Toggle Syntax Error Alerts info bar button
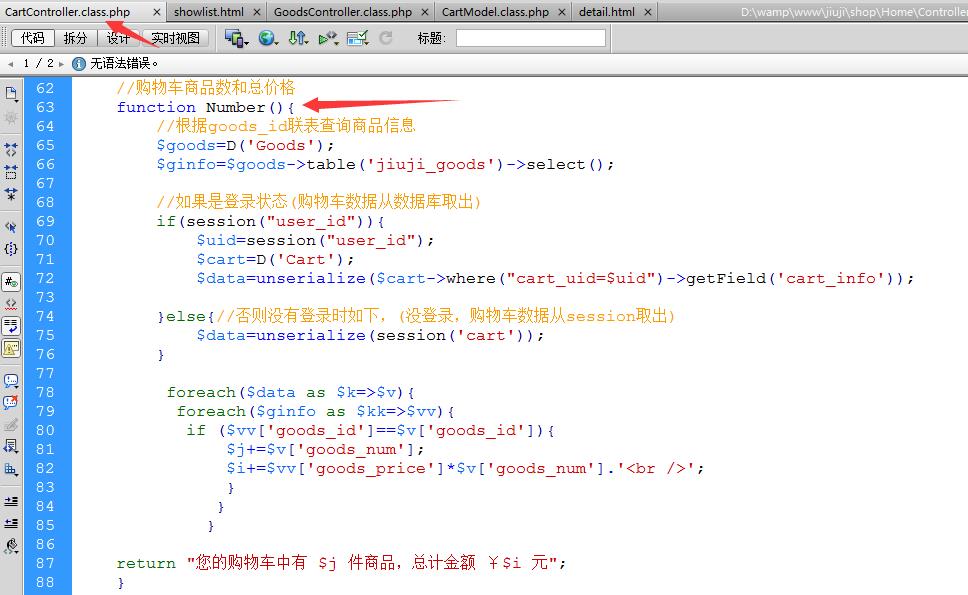This screenshot has width=968, height=595. pos(11,349)
